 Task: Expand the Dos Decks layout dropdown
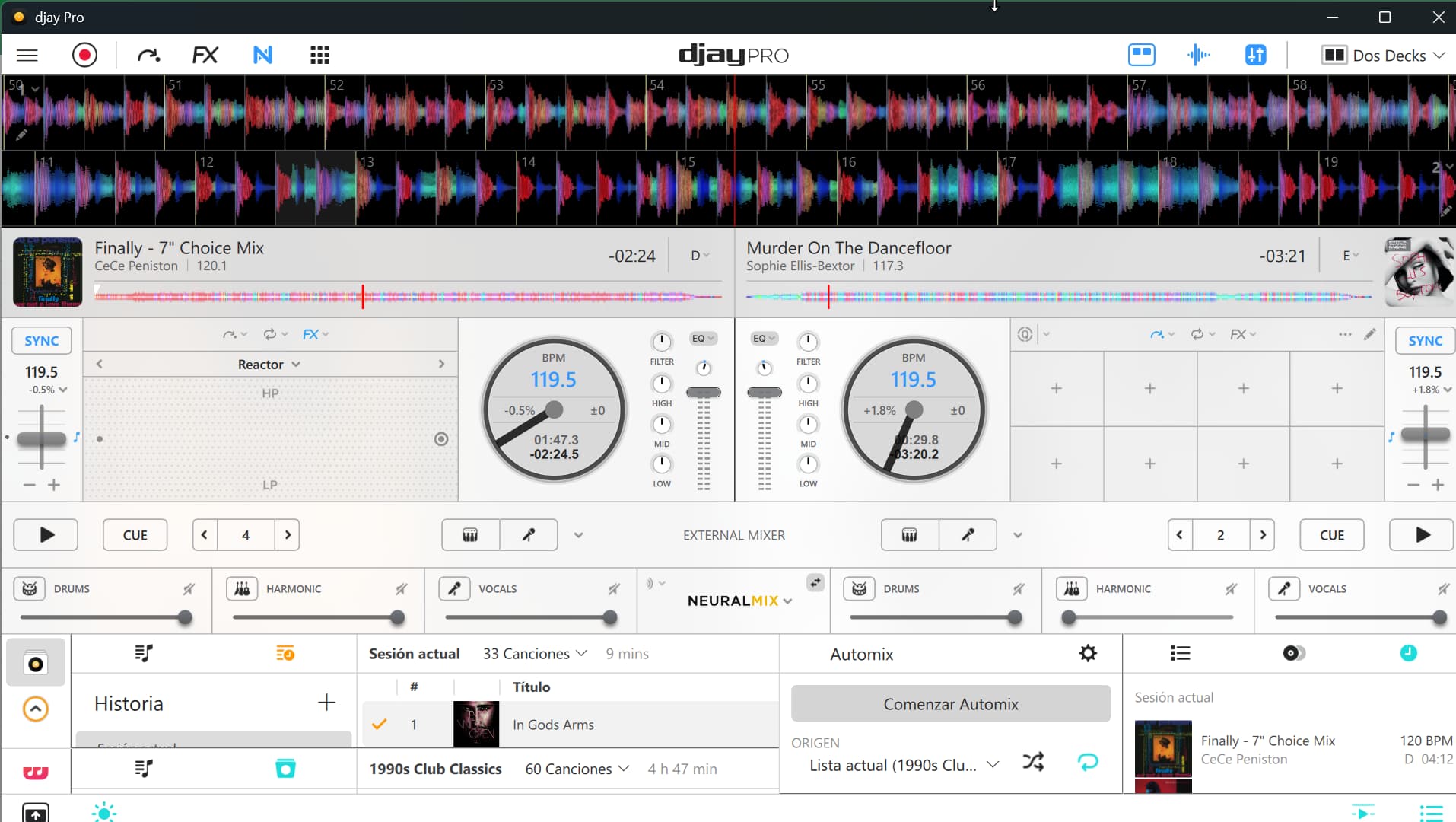(1384, 56)
